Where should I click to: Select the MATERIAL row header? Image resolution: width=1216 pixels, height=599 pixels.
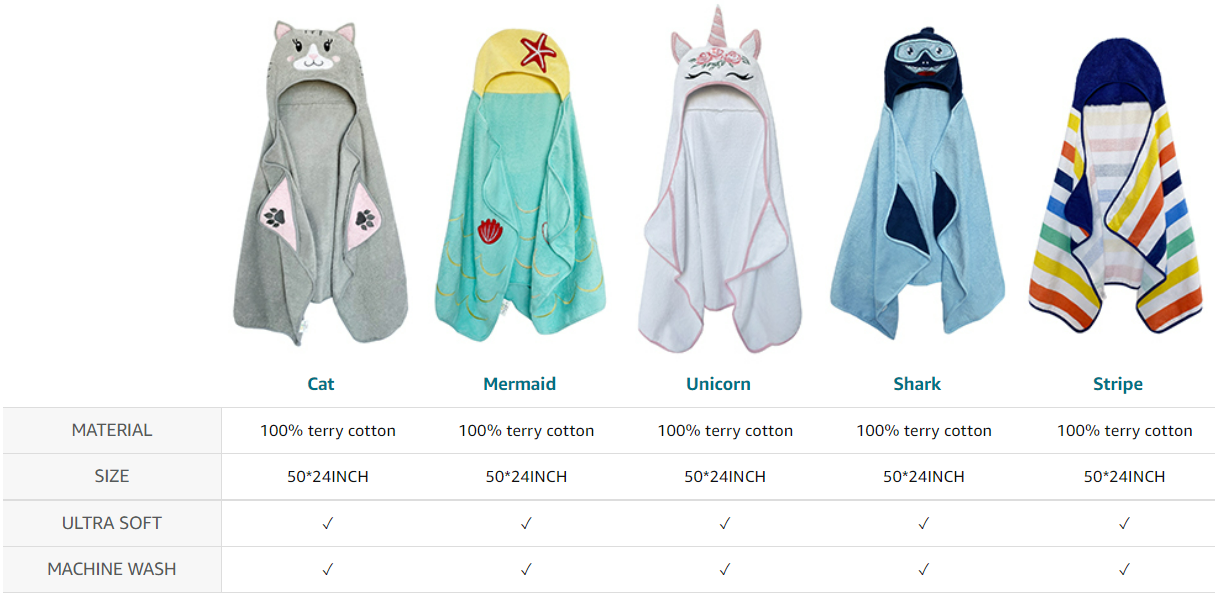[112, 430]
